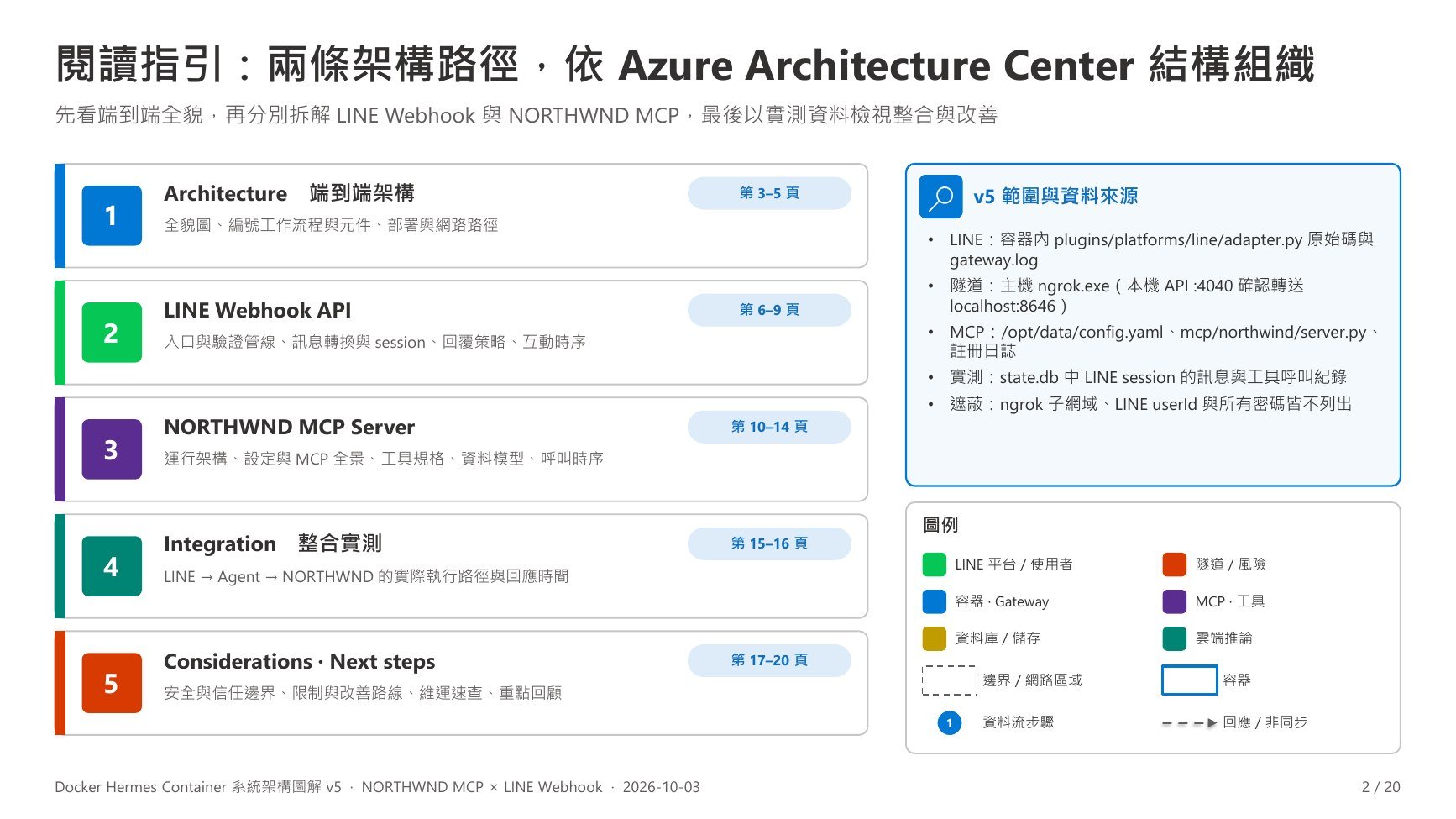Click the purple MCP · 工具 swatch
This screenshot has height=819, width=1456.
point(1175,601)
